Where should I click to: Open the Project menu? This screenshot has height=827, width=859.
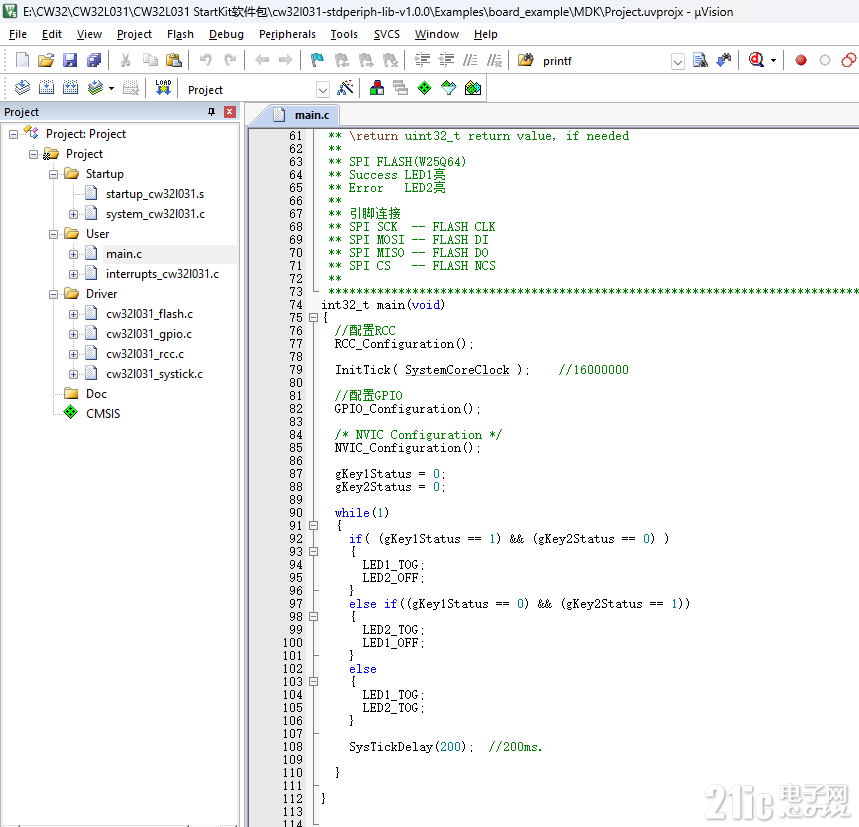point(134,34)
